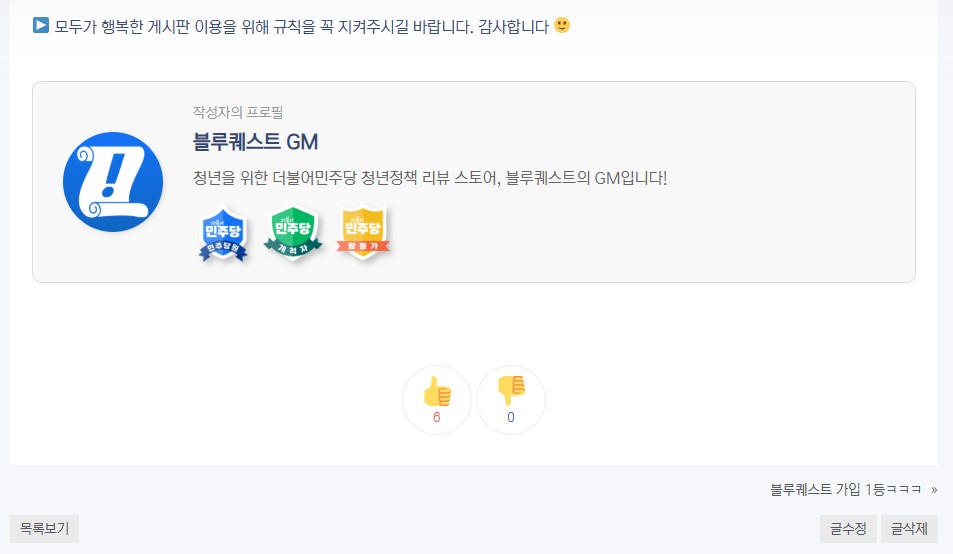Delete the post via 글삭제
The width and height of the screenshot is (953, 554).
coord(909,528)
